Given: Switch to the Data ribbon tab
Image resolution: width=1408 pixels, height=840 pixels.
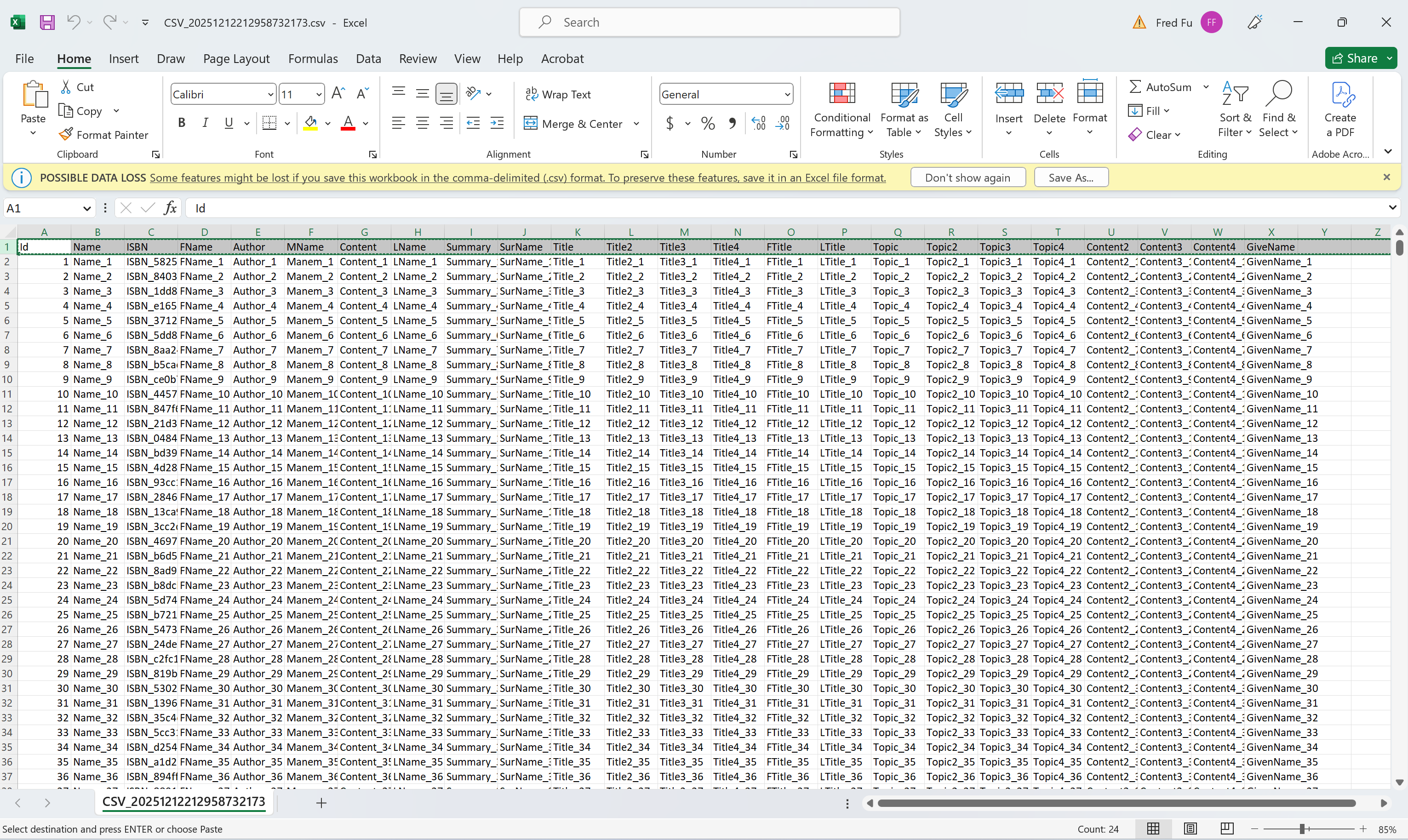Looking at the screenshot, I should click(x=368, y=58).
